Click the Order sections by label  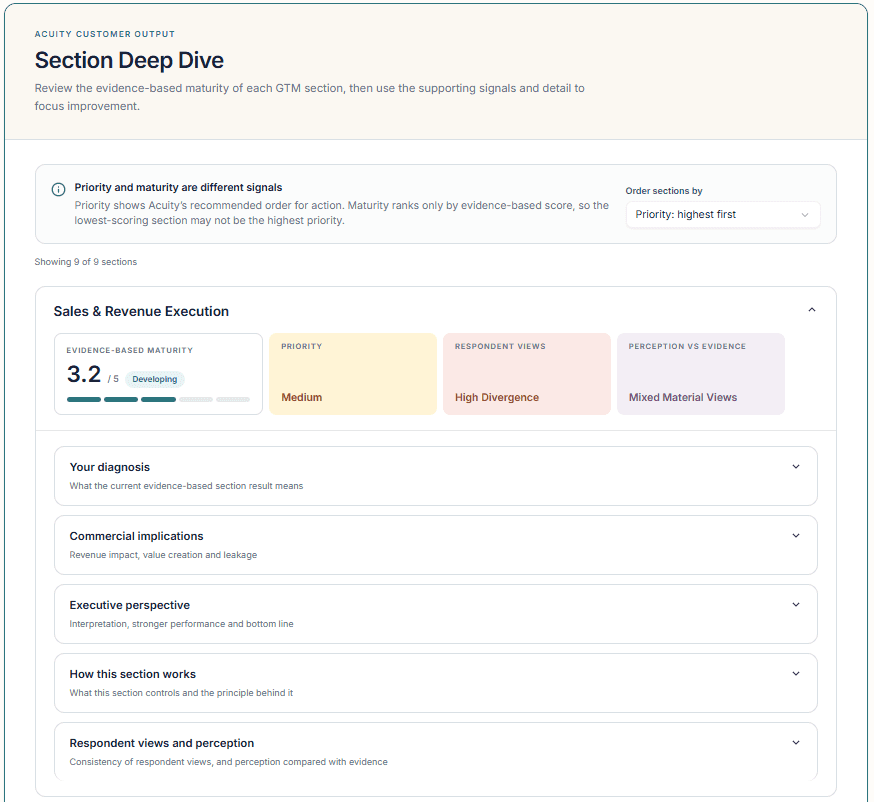[x=663, y=191]
